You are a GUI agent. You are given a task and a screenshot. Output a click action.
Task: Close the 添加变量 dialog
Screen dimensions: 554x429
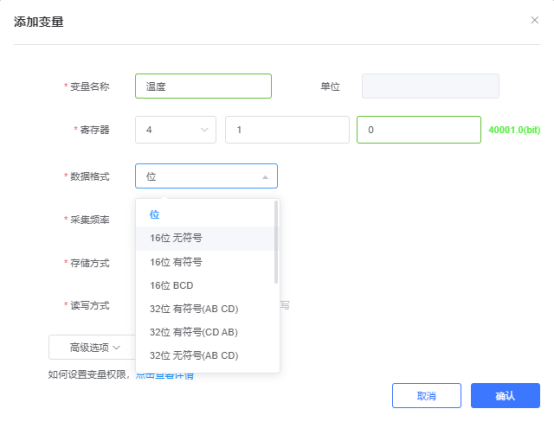tap(535, 20)
